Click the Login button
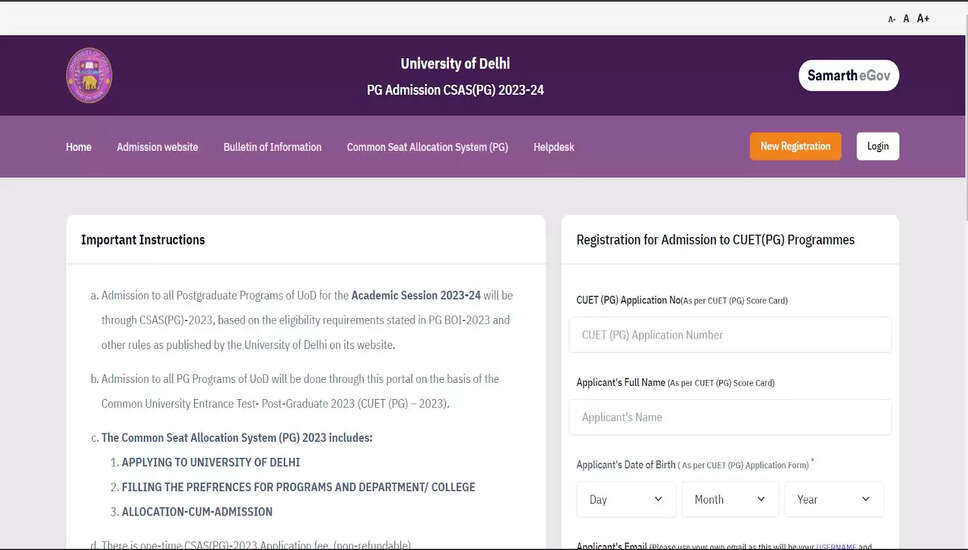The image size is (968, 550). tap(877, 146)
